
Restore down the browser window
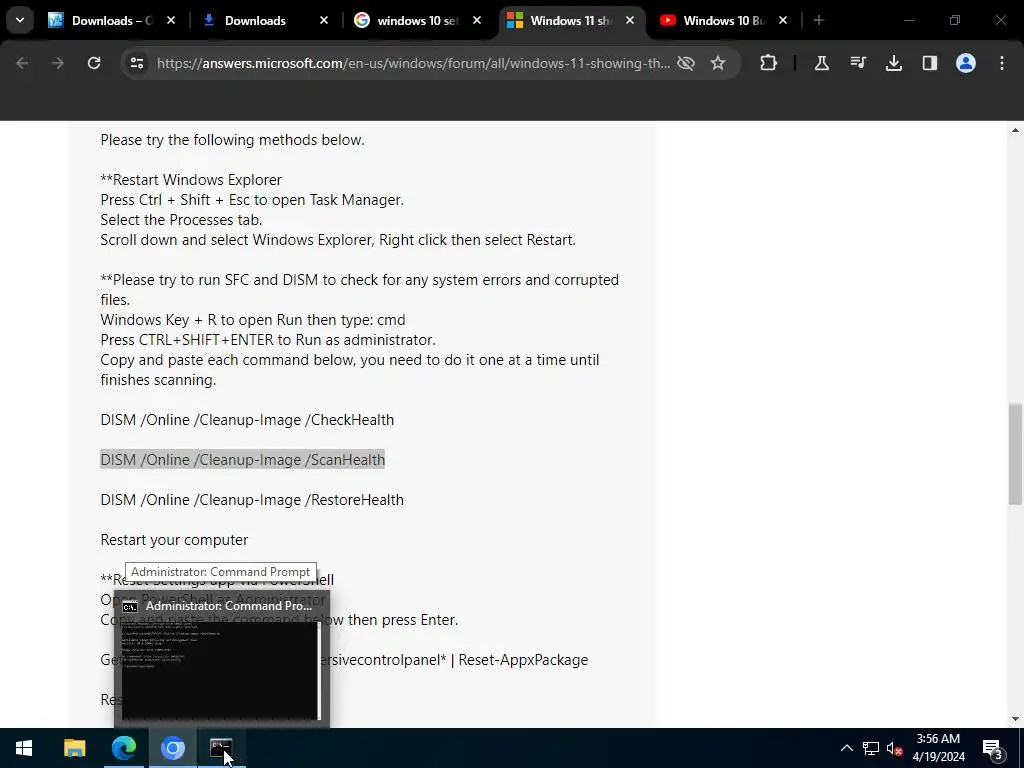tap(955, 20)
